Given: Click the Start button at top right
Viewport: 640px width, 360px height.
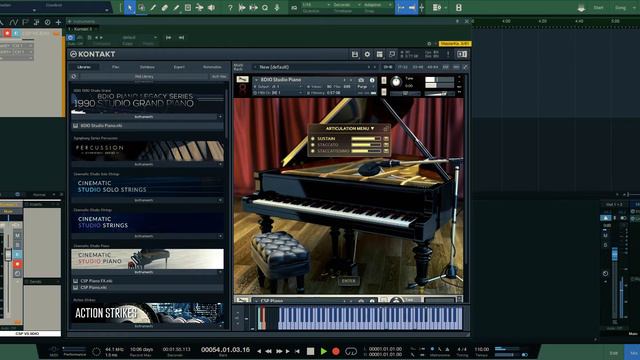Looking at the screenshot, I should 598,8.
